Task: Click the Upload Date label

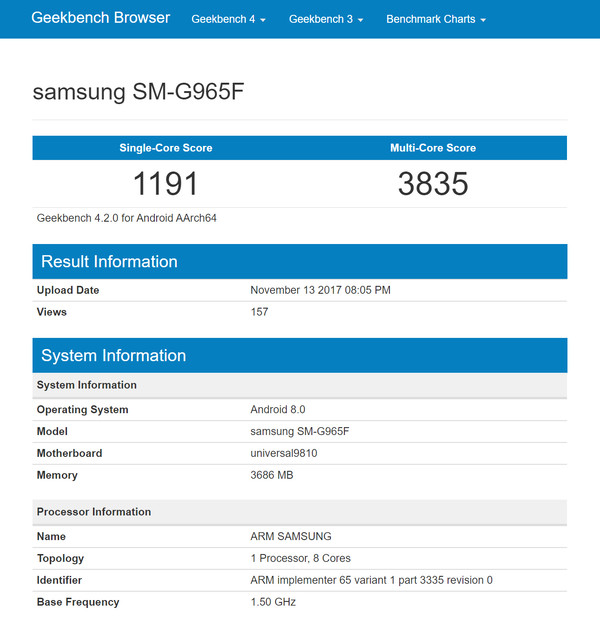Action: [x=68, y=290]
